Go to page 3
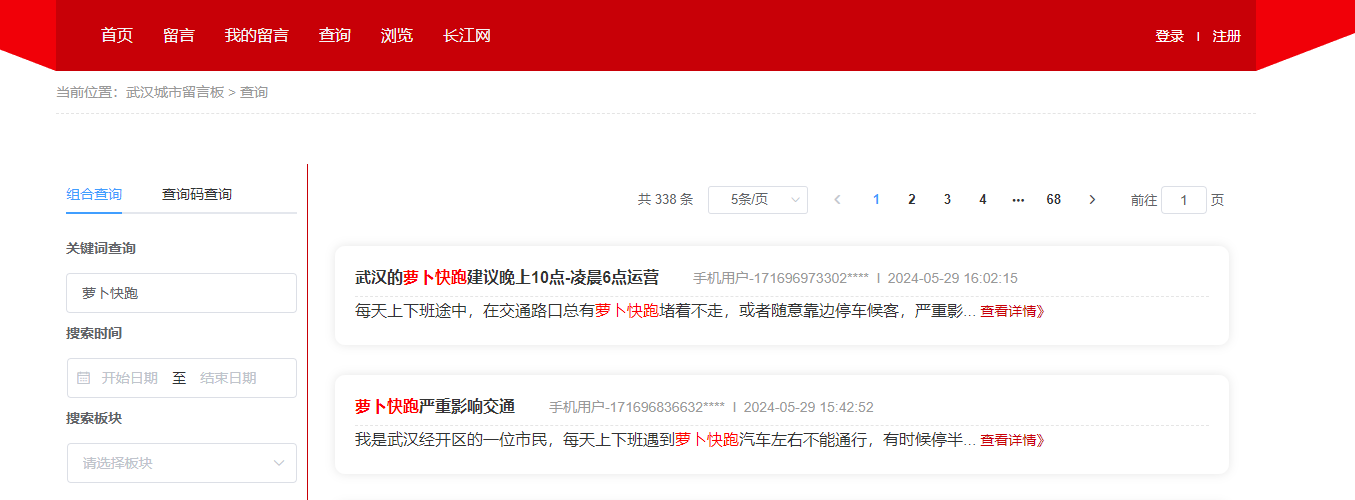 (947, 200)
